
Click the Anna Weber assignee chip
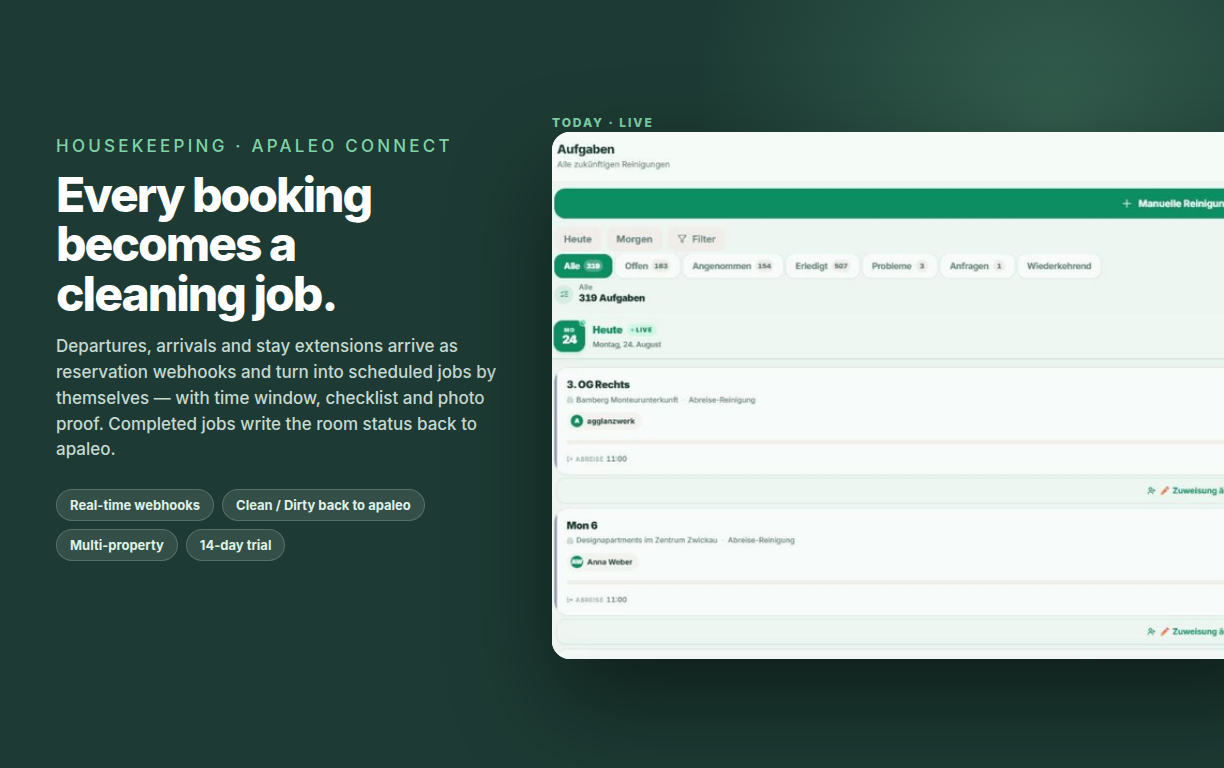click(602, 562)
